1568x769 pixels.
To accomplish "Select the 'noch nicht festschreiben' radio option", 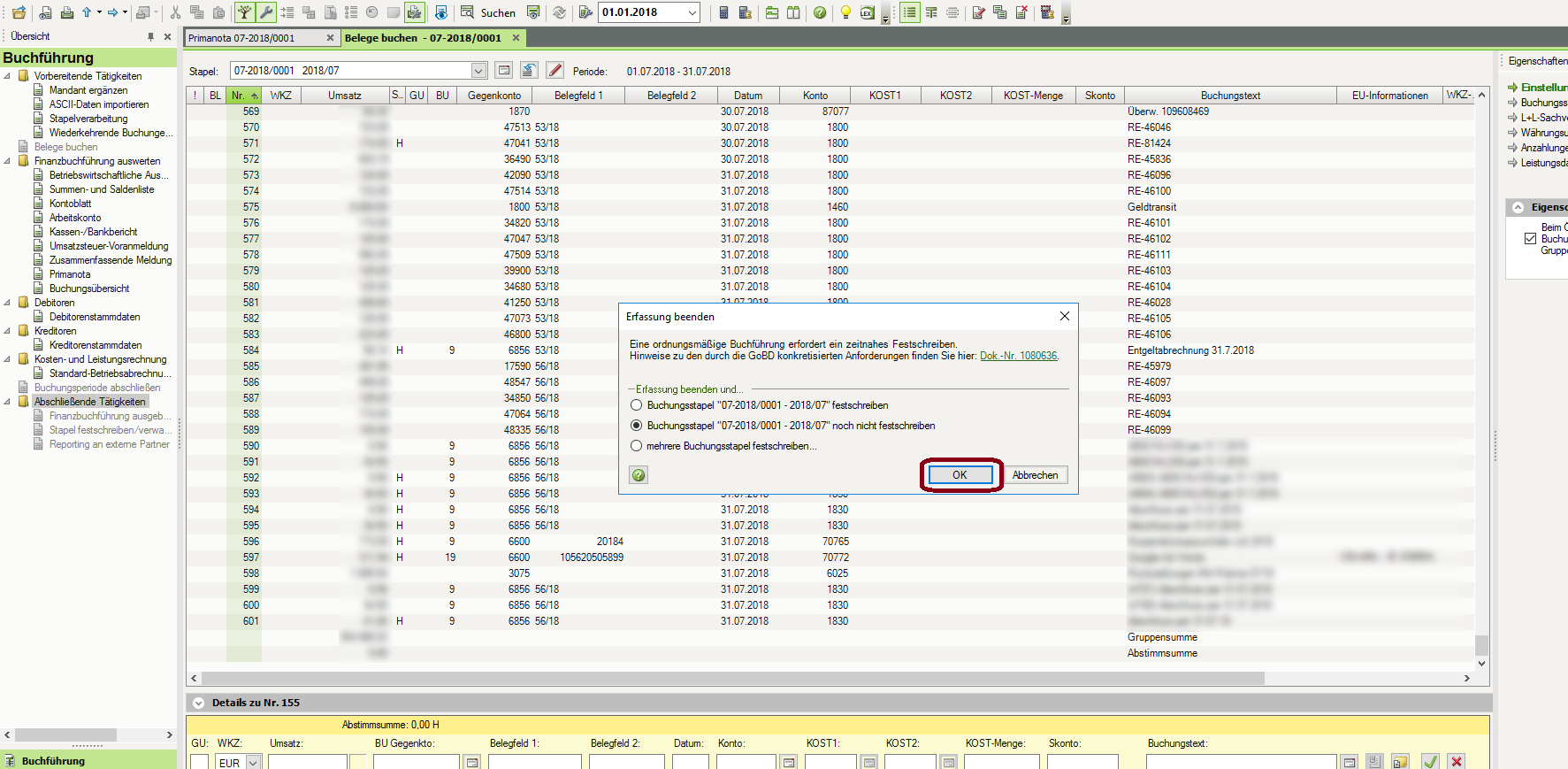I will click(637, 426).
